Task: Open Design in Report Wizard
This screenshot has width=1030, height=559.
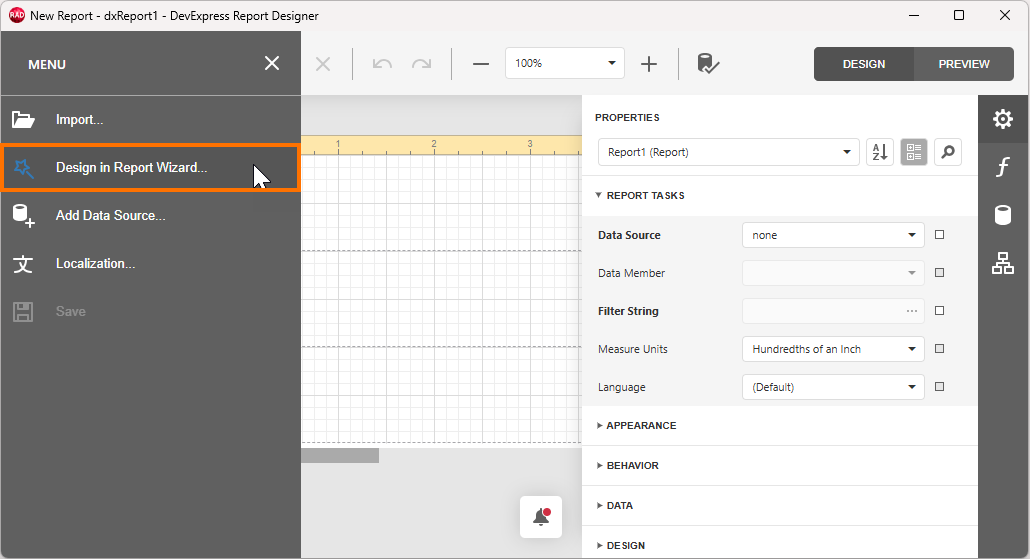Action: pyautogui.click(x=150, y=168)
